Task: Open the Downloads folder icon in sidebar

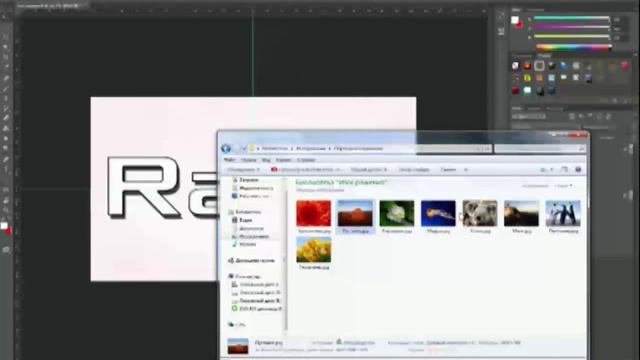Action: tap(235, 180)
